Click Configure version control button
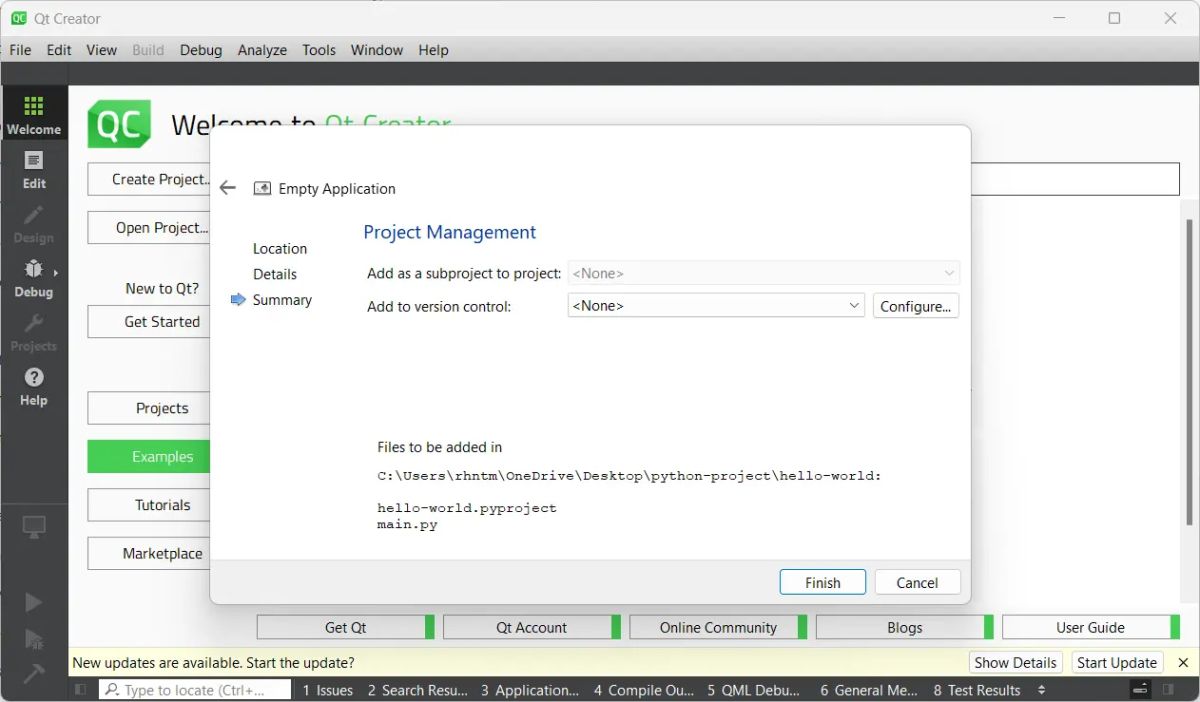The image size is (1200, 702). coord(916,306)
